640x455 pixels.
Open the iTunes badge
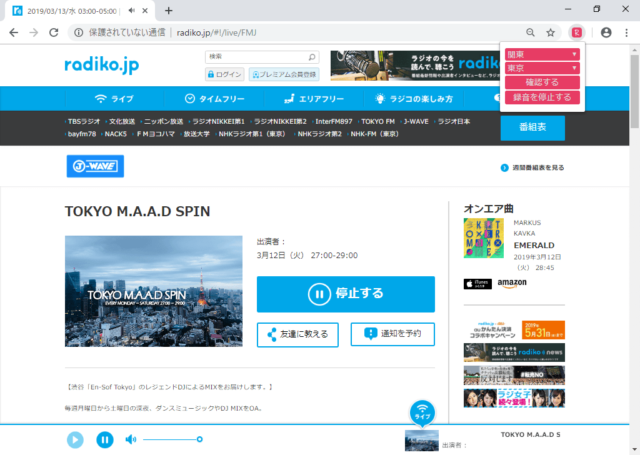tap(478, 284)
